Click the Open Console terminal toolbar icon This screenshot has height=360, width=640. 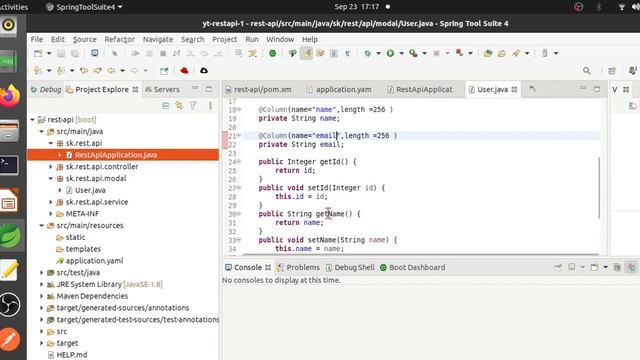tap(95, 53)
